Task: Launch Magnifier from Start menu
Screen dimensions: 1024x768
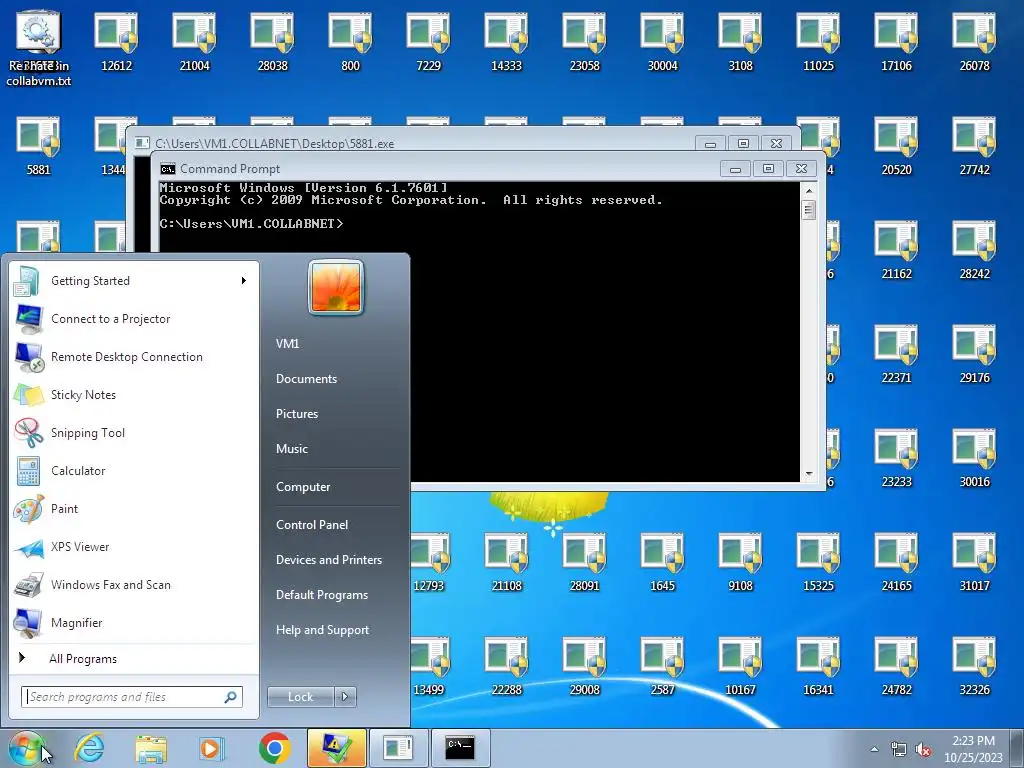Action: pos(134,622)
